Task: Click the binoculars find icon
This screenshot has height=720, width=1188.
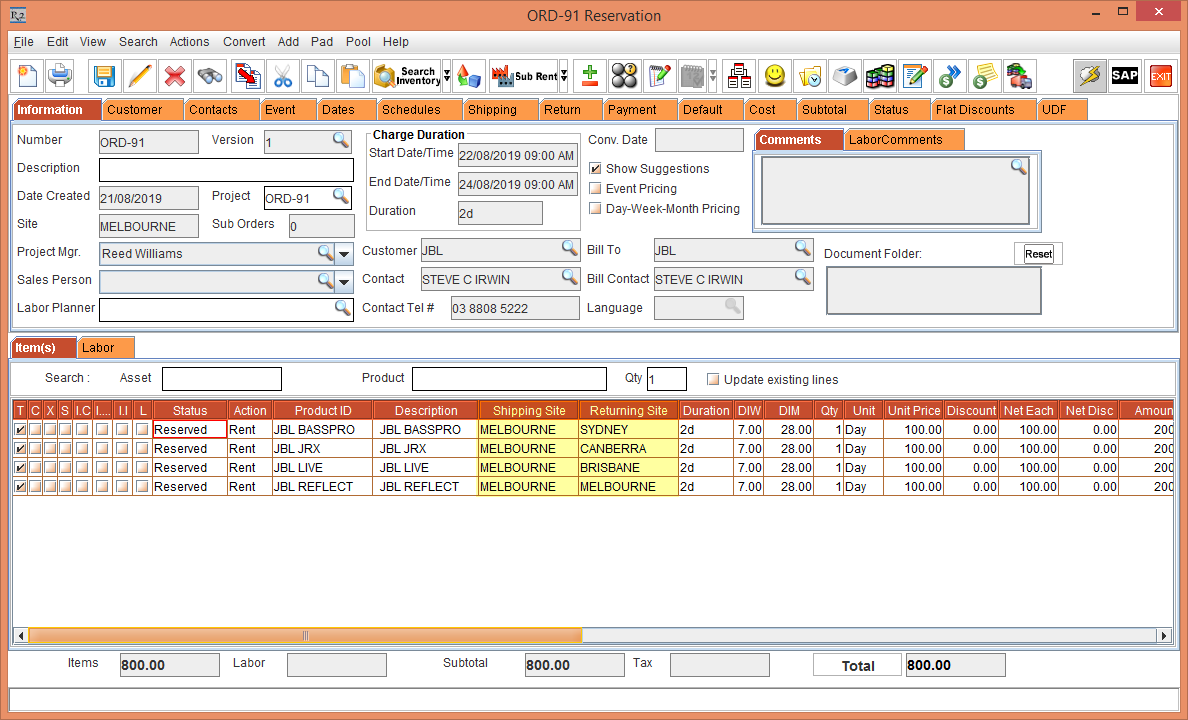Action: 210,76
